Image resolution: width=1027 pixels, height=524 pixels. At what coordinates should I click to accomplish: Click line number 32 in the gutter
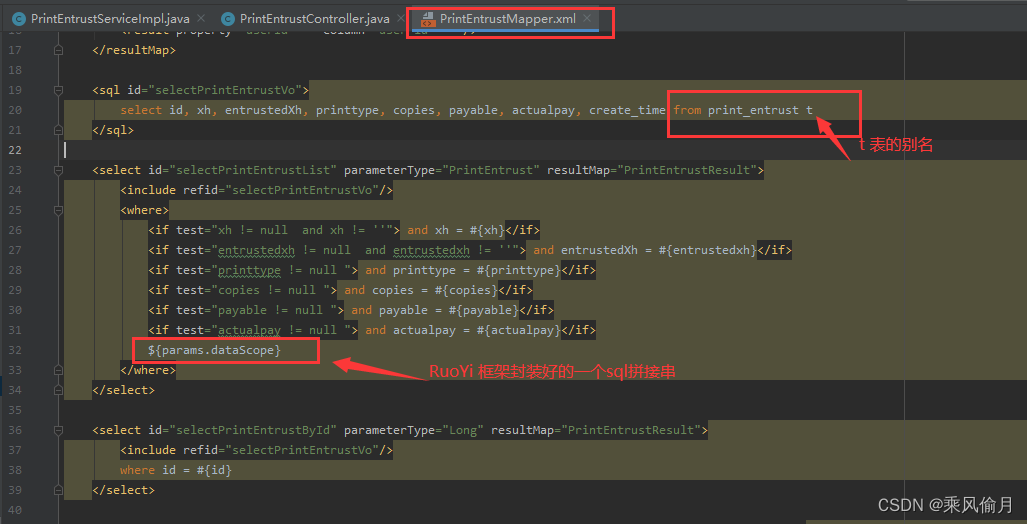(14, 350)
